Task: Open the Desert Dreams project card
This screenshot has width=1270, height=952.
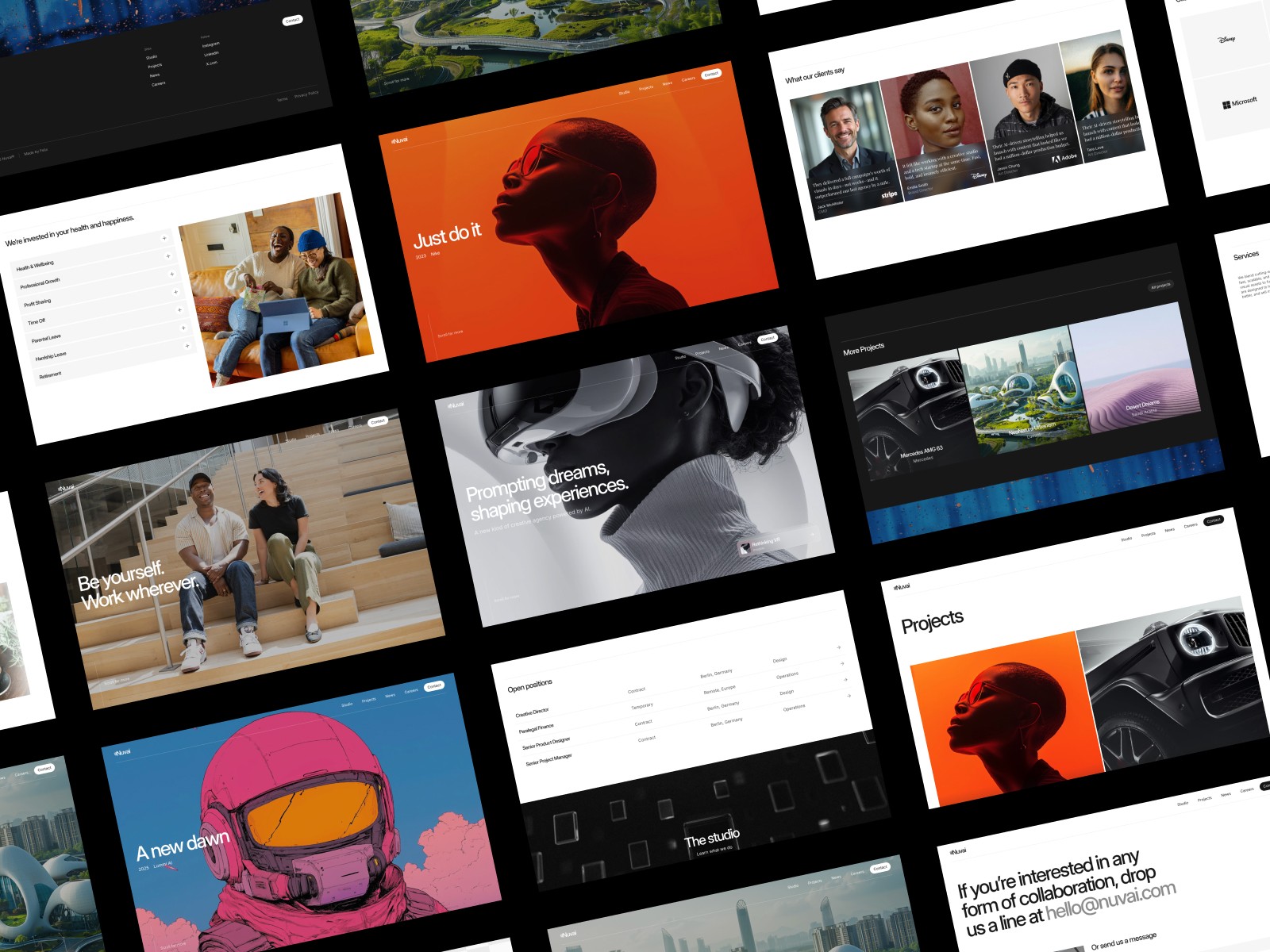Action: pos(1137,367)
